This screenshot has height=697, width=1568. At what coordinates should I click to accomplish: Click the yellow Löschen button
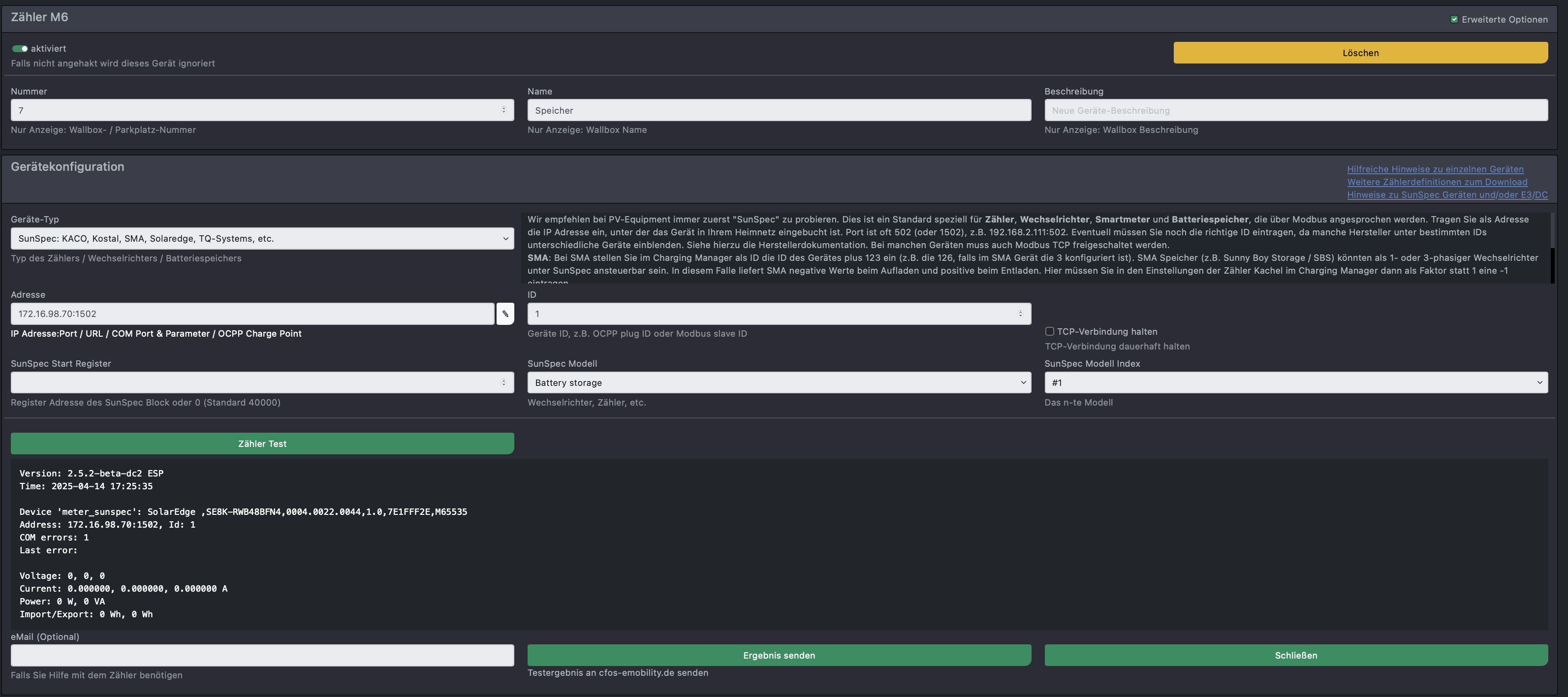(1360, 53)
